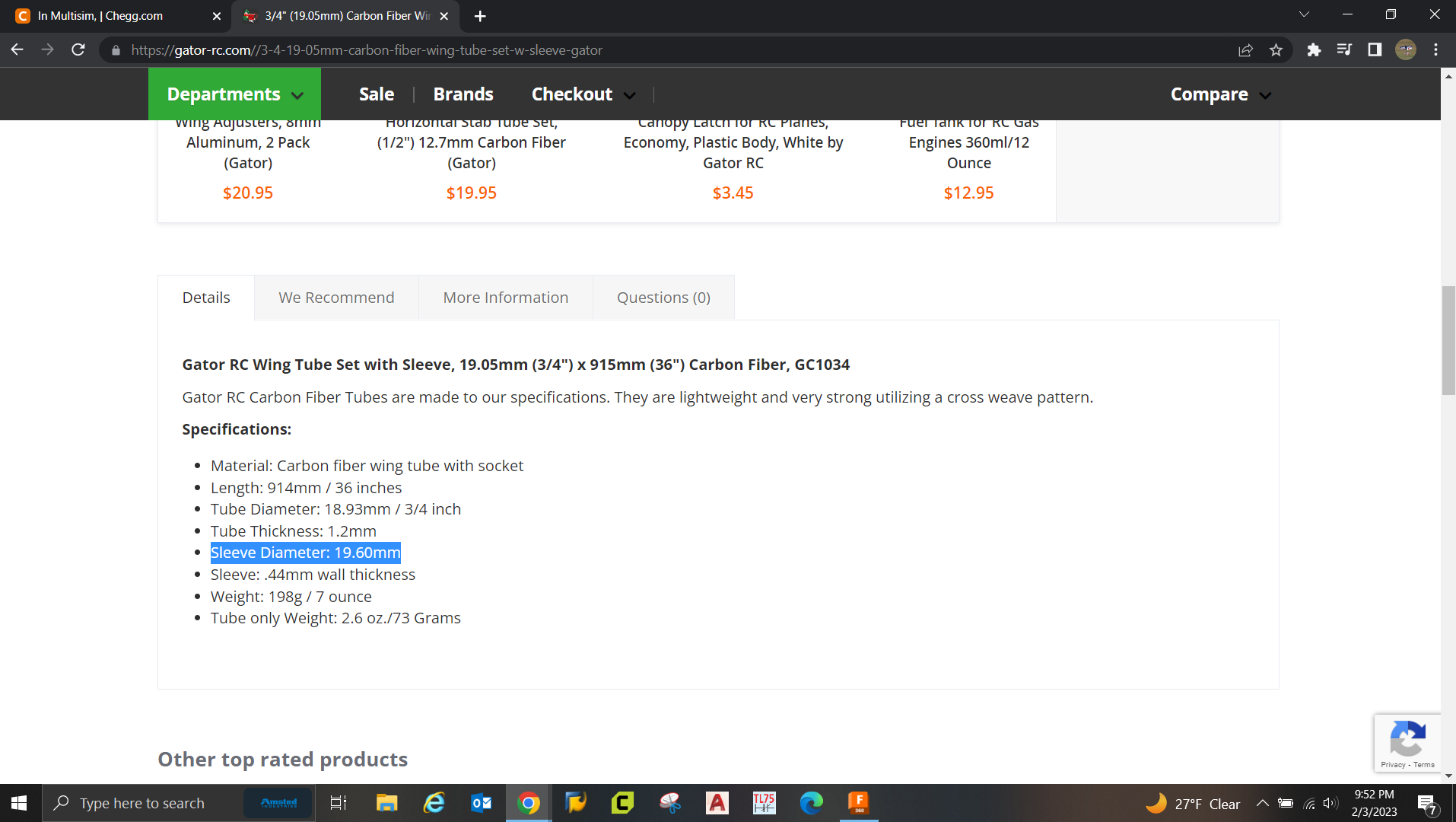
Task: Open the Brands page
Action: pos(463,94)
